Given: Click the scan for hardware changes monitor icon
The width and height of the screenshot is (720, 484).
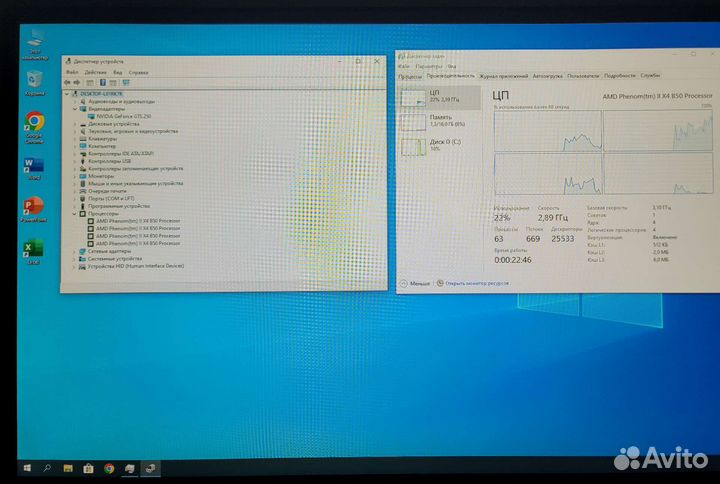Looking at the screenshot, I should point(126,83).
